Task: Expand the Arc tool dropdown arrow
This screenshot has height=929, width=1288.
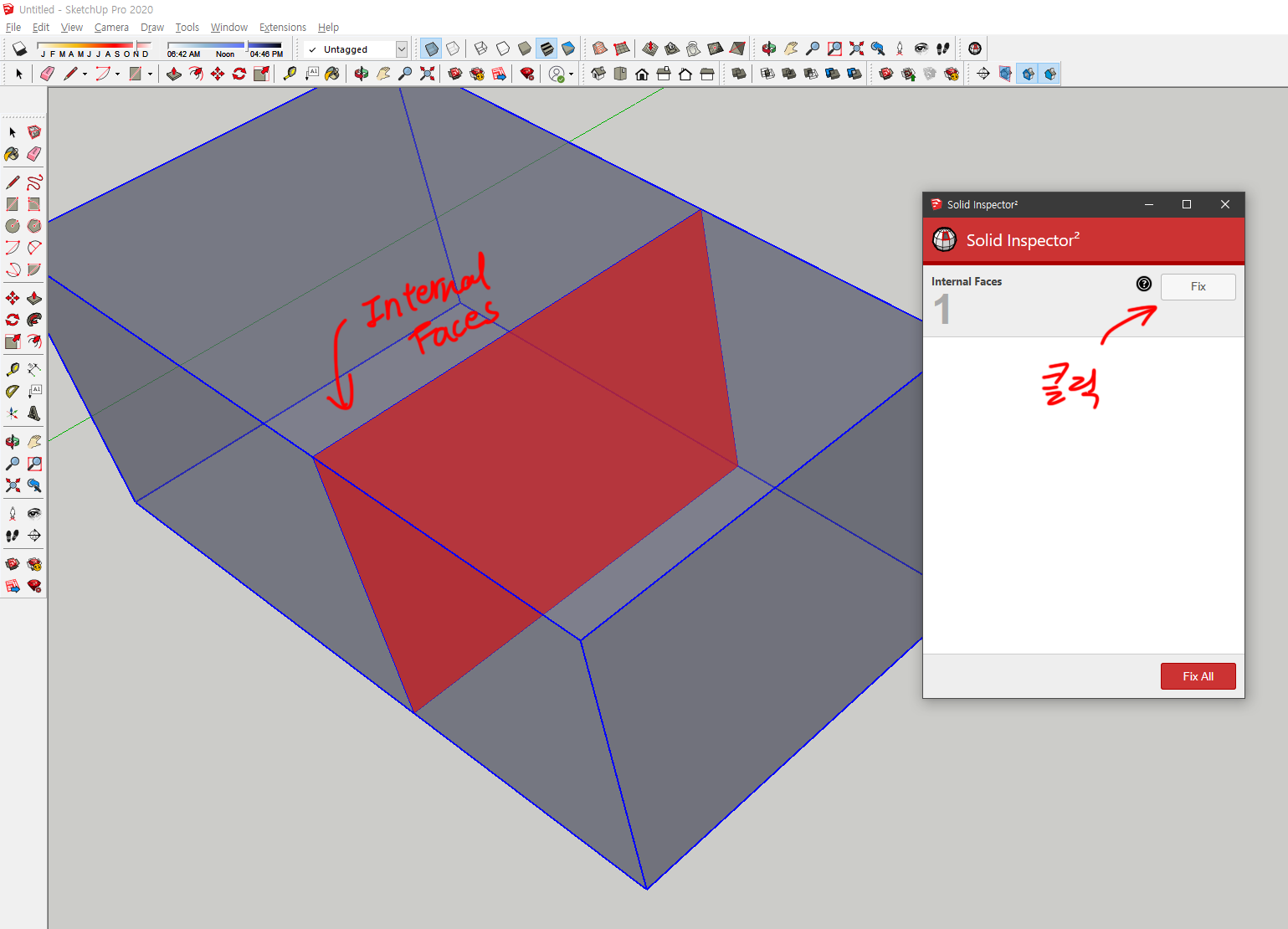Action: (x=117, y=74)
